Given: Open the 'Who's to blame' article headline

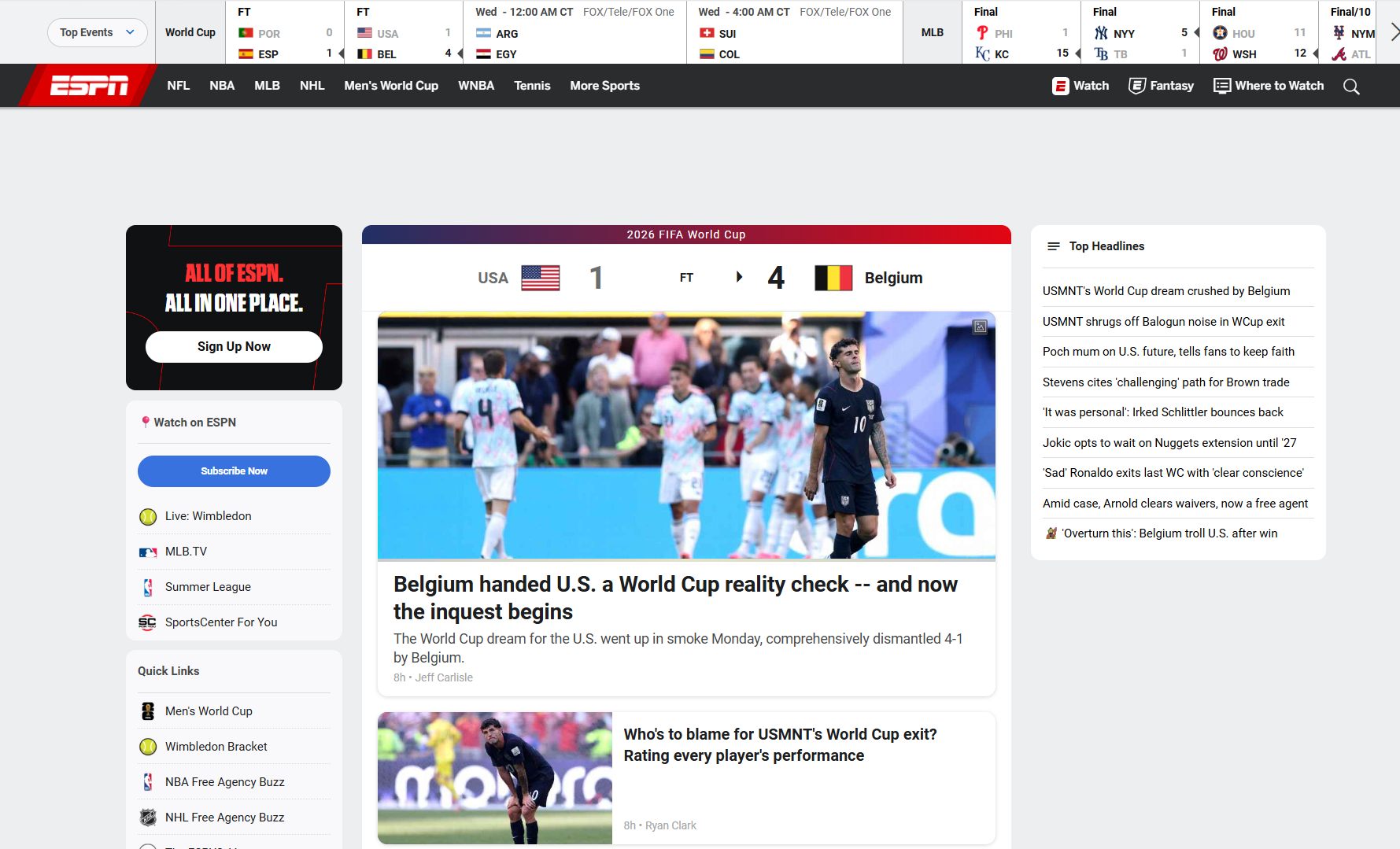Looking at the screenshot, I should click(780, 744).
